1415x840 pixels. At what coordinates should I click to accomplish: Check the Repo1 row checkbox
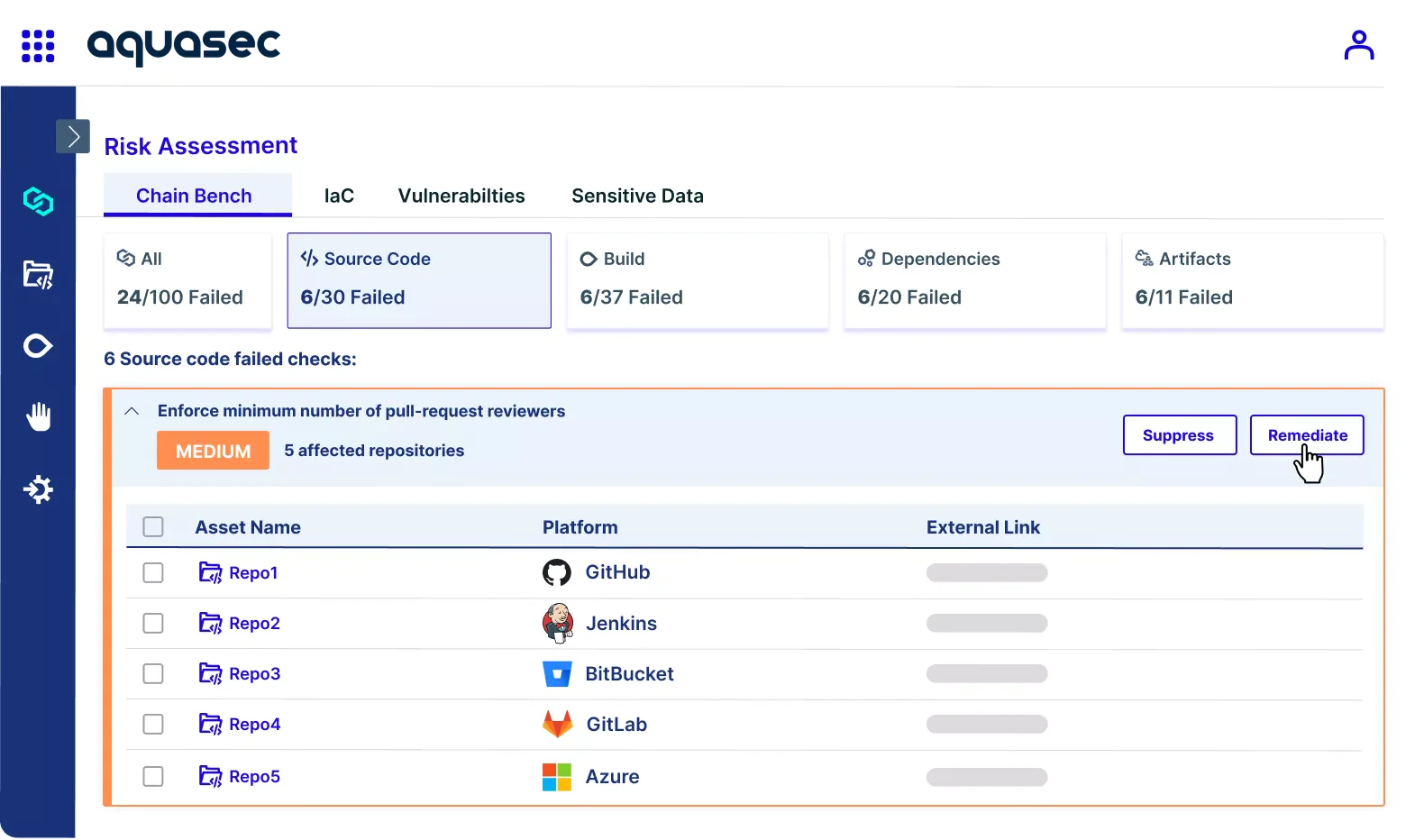pos(153,572)
